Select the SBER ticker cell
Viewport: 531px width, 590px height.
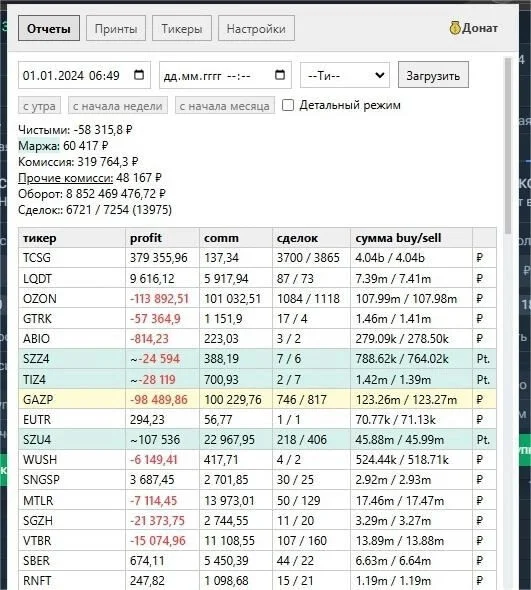coord(72,561)
